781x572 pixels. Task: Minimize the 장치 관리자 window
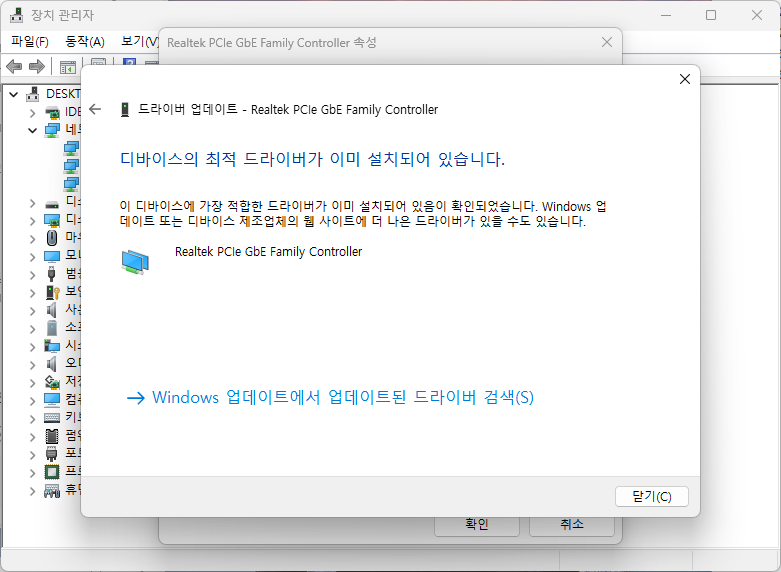point(665,15)
